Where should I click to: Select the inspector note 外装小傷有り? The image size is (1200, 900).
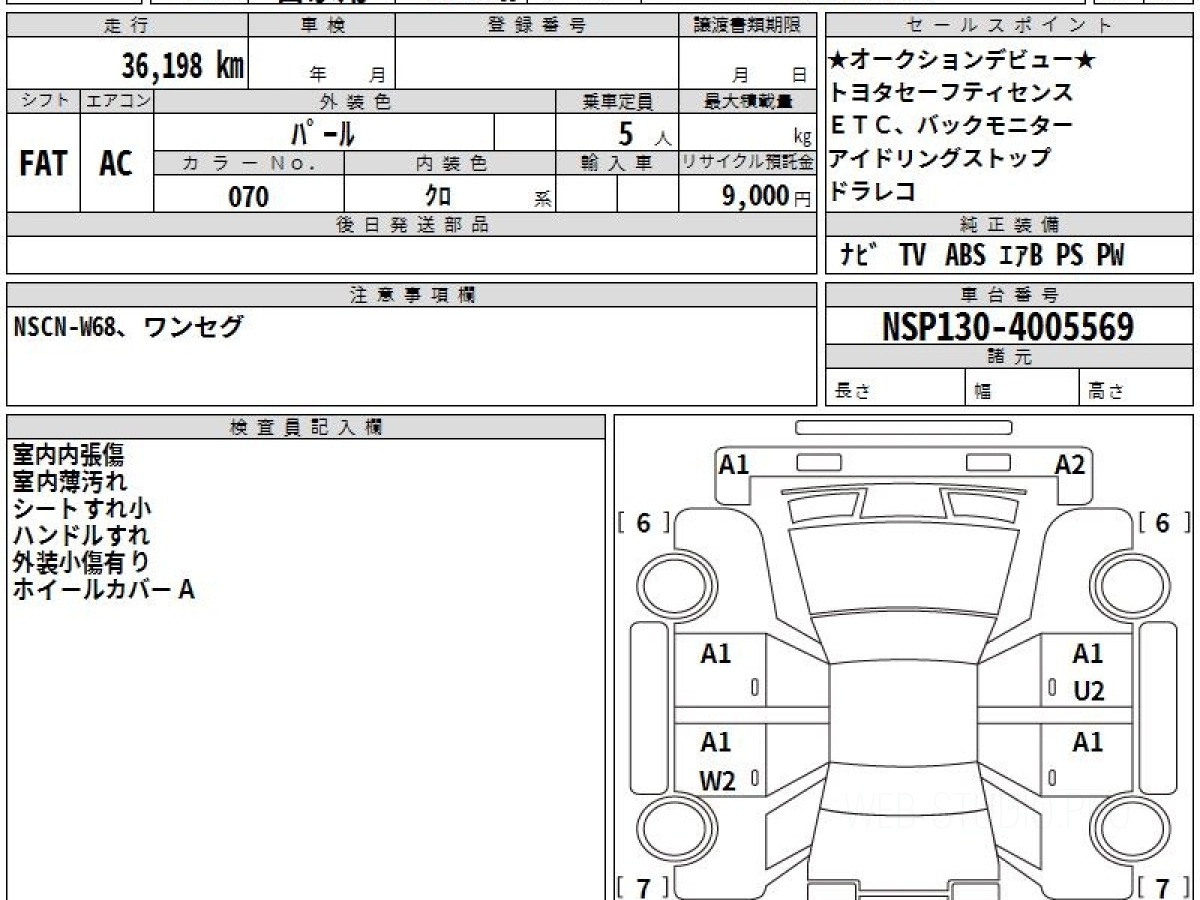tap(81, 563)
